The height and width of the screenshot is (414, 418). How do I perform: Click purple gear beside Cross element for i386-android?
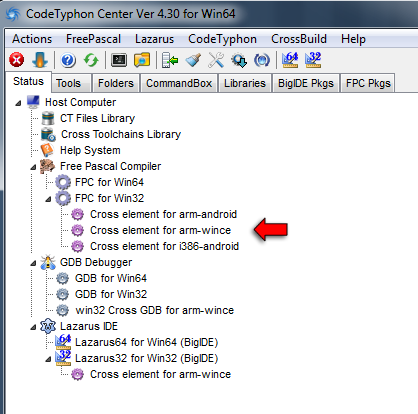point(78,246)
